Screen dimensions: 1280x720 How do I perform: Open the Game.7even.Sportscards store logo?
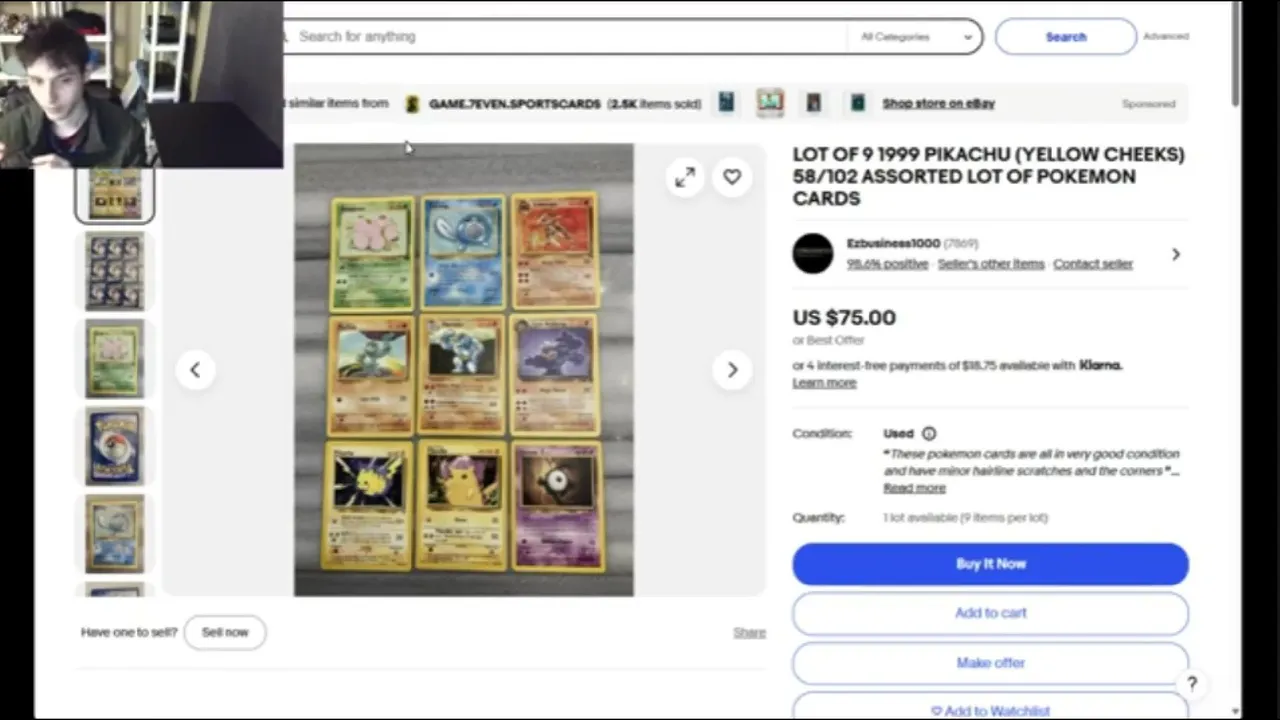(412, 104)
